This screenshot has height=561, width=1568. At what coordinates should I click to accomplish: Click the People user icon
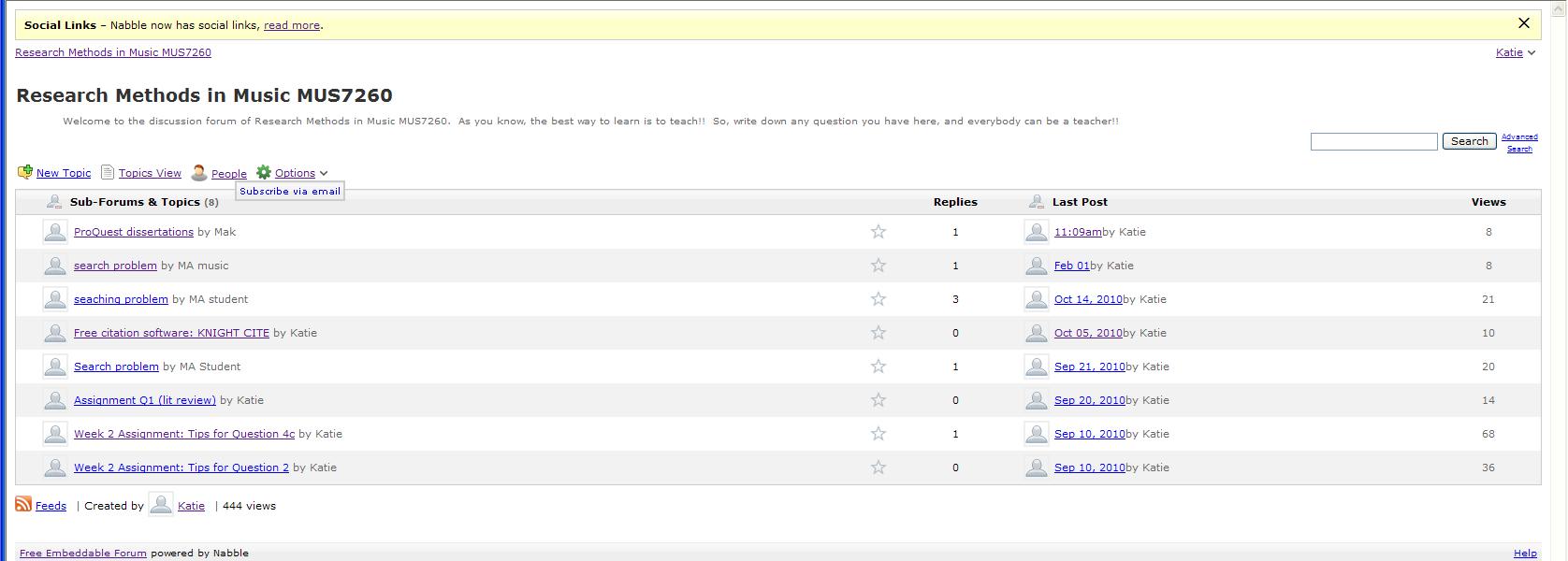tap(199, 173)
